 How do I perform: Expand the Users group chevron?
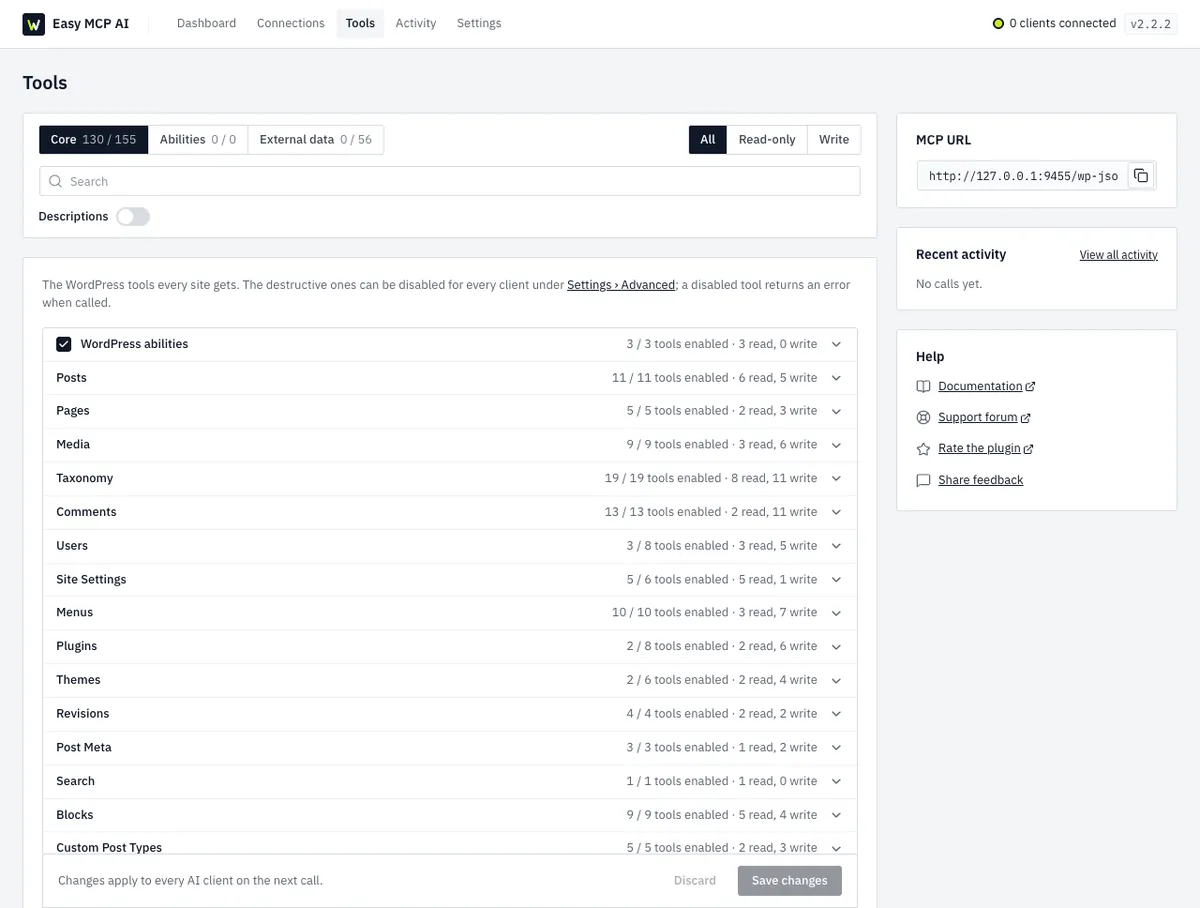[836, 546]
